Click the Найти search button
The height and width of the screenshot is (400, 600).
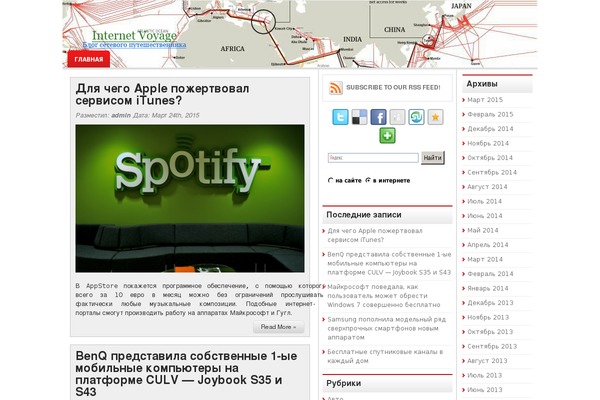(433, 158)
